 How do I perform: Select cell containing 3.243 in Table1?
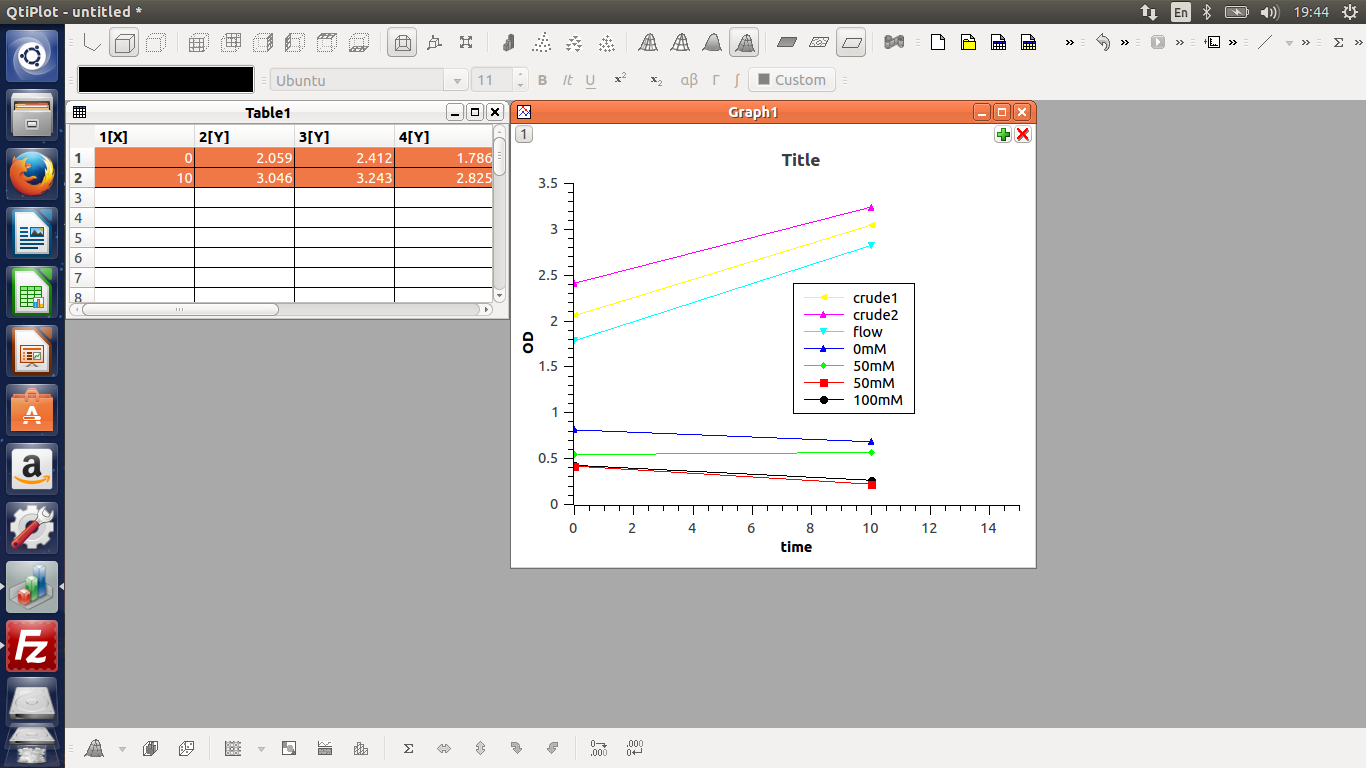pyautogui.click(x=344, y=178)
